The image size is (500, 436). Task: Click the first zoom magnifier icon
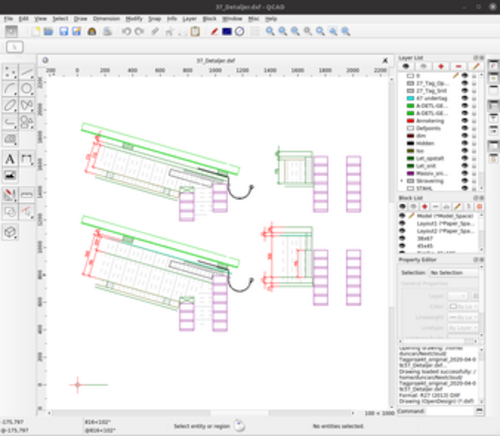coord(270,31)
